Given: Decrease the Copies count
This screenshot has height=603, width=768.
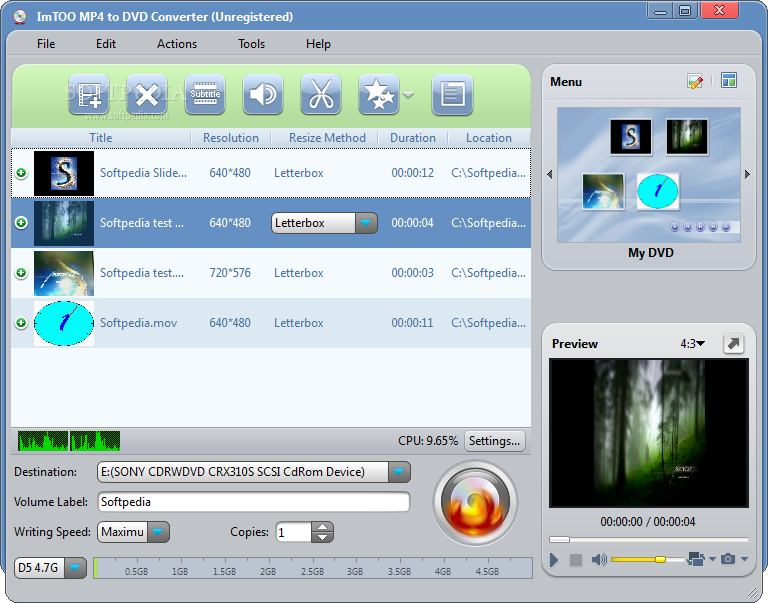Looking at the screenshot, I should [x=322, y=537].
